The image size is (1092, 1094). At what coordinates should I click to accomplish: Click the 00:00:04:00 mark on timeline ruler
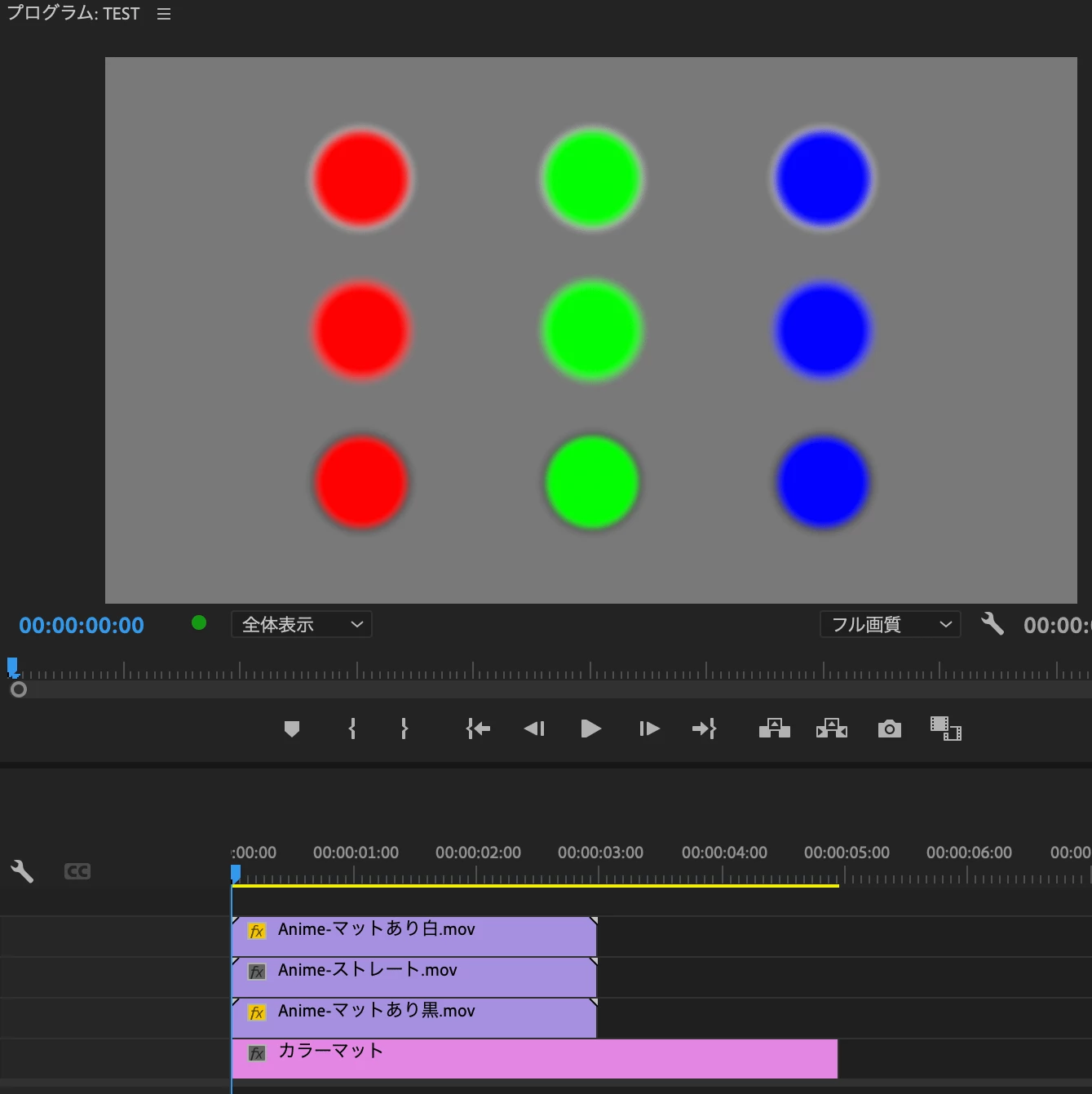[x=724, y=853]
